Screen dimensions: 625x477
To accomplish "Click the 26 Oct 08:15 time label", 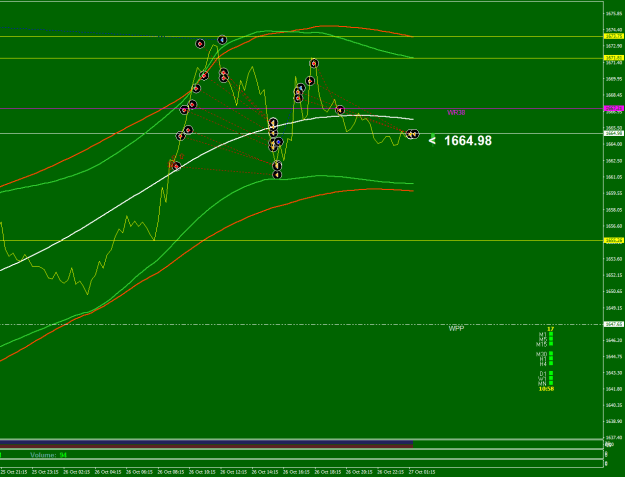I will [171, 472].
